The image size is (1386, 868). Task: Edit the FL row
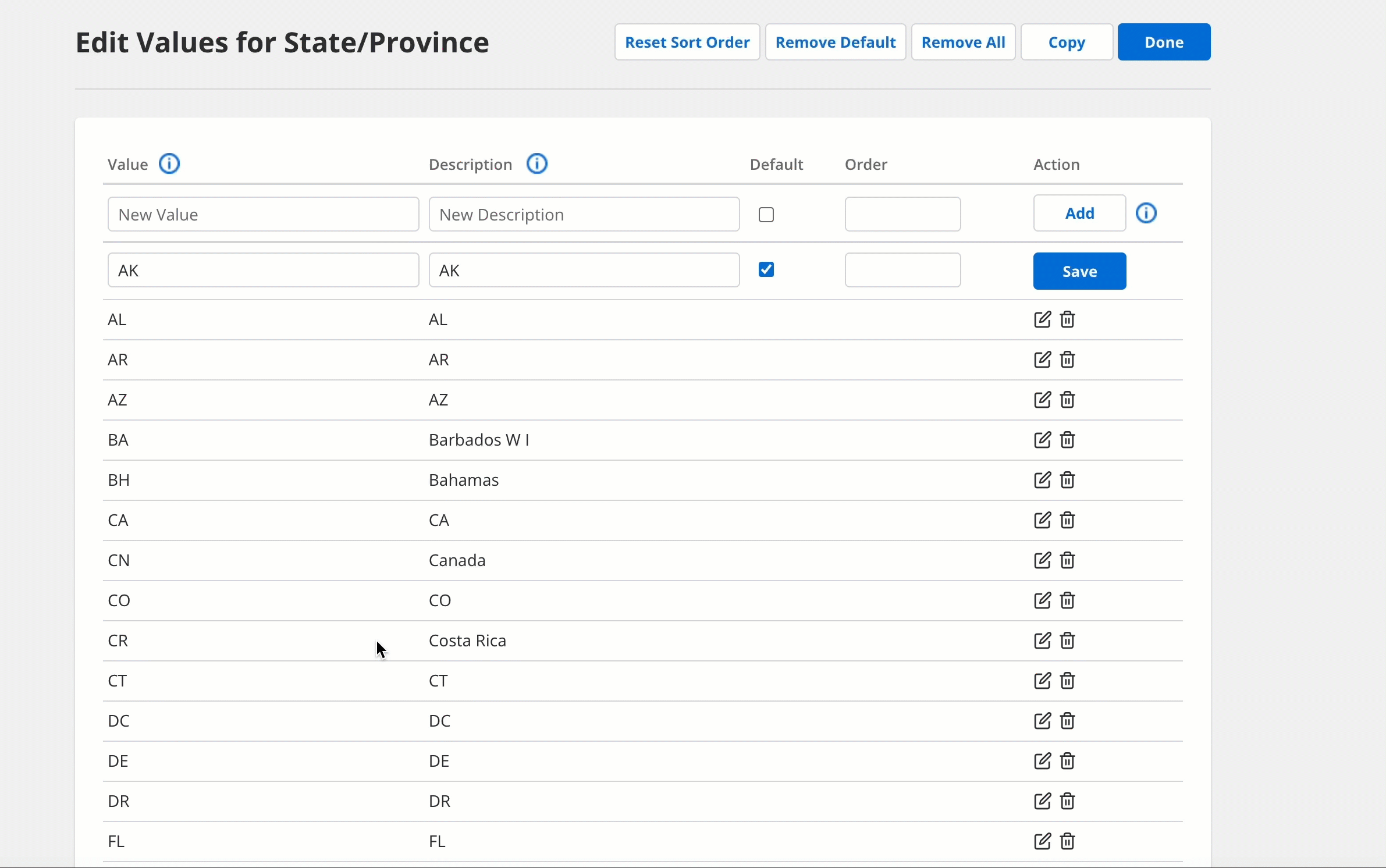pos(1042,841)
